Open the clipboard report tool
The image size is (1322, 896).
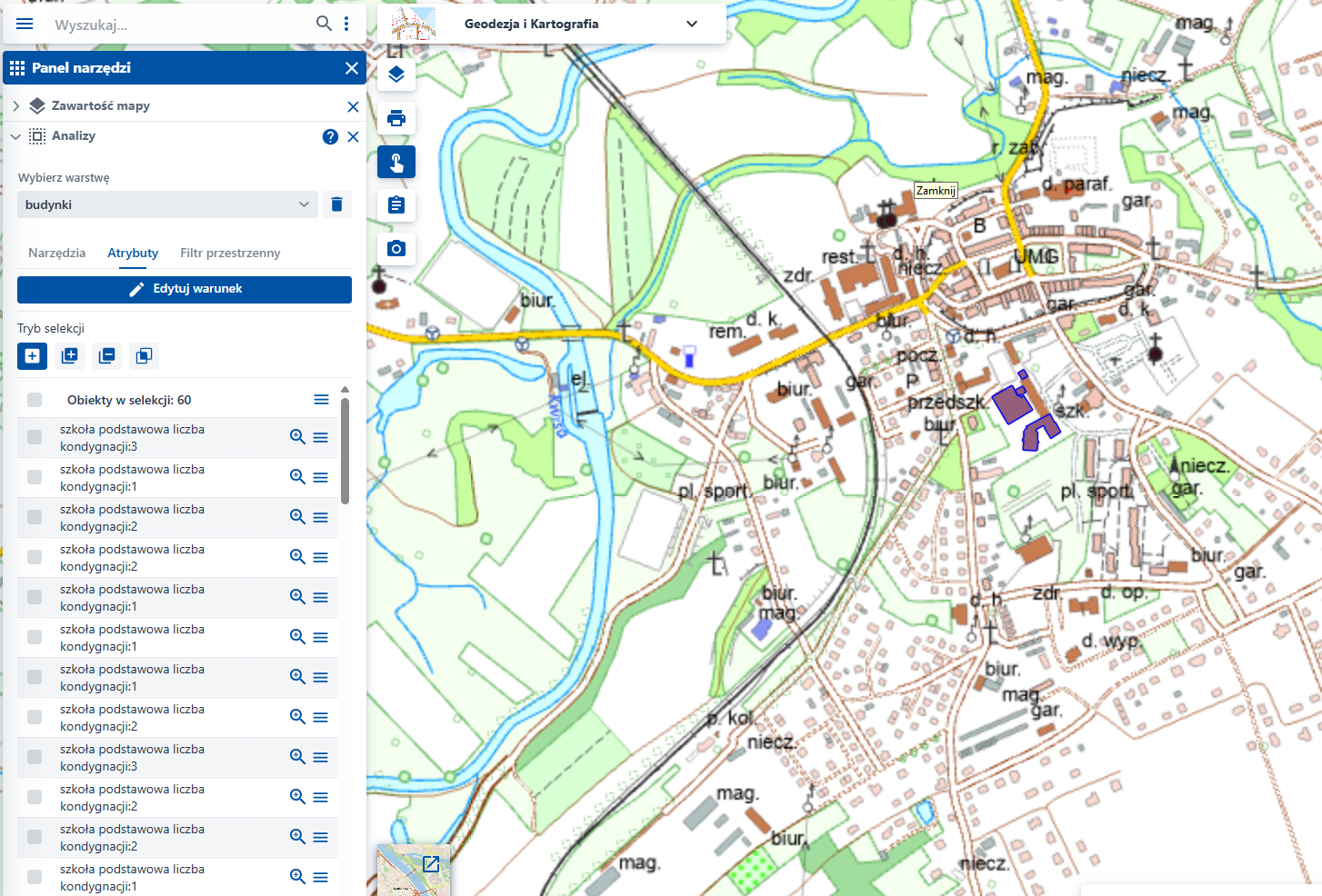pyautogui.click(x=396, y=204)
